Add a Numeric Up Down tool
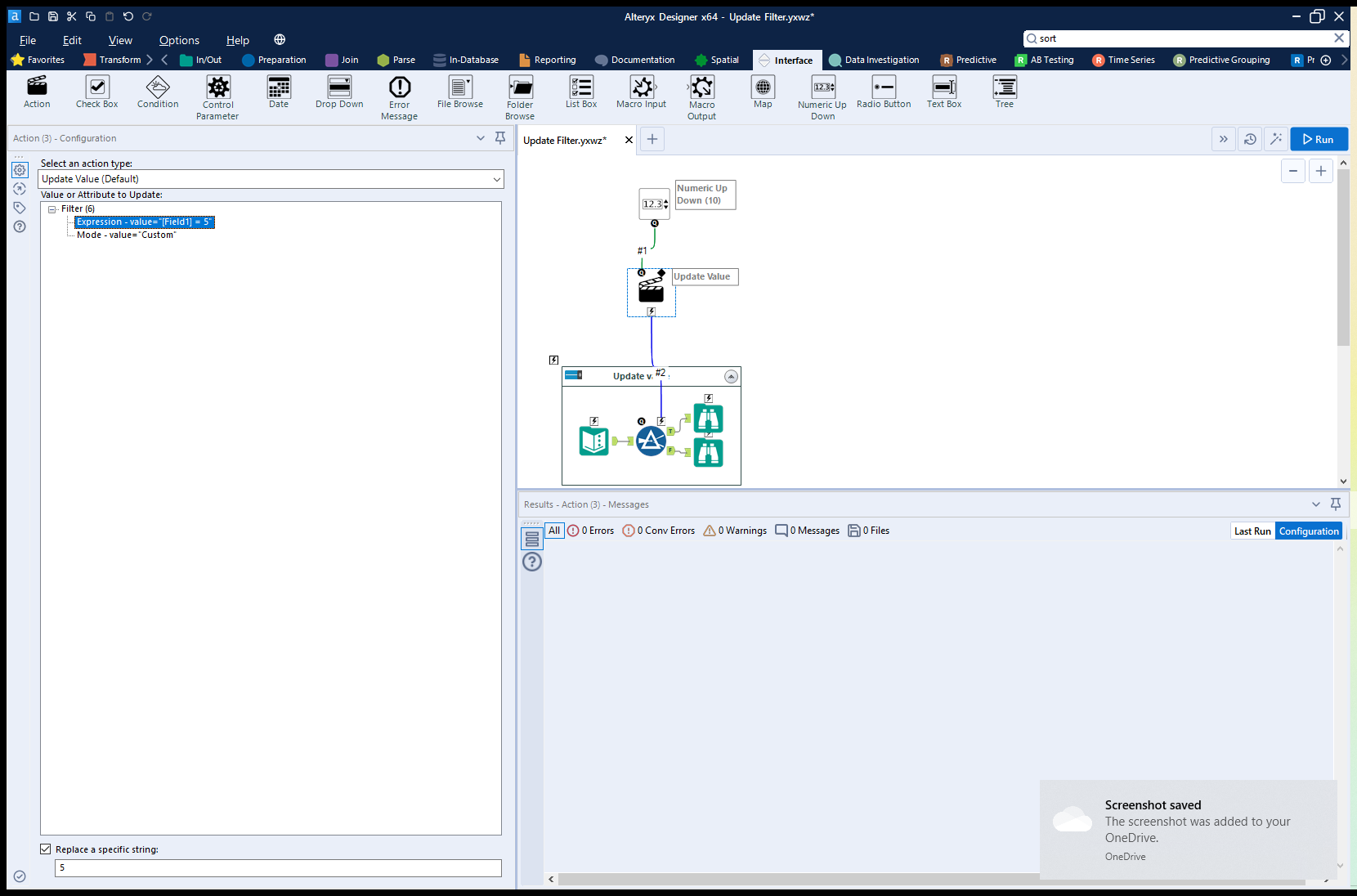The height and width of the screenshot is (896, 1357). [822, 92]
